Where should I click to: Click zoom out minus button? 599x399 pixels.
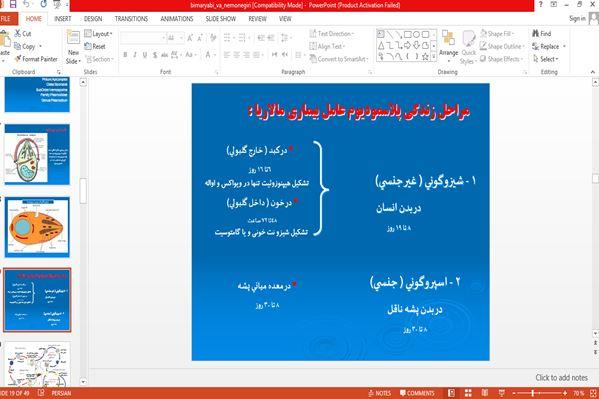tap(514, 393)
